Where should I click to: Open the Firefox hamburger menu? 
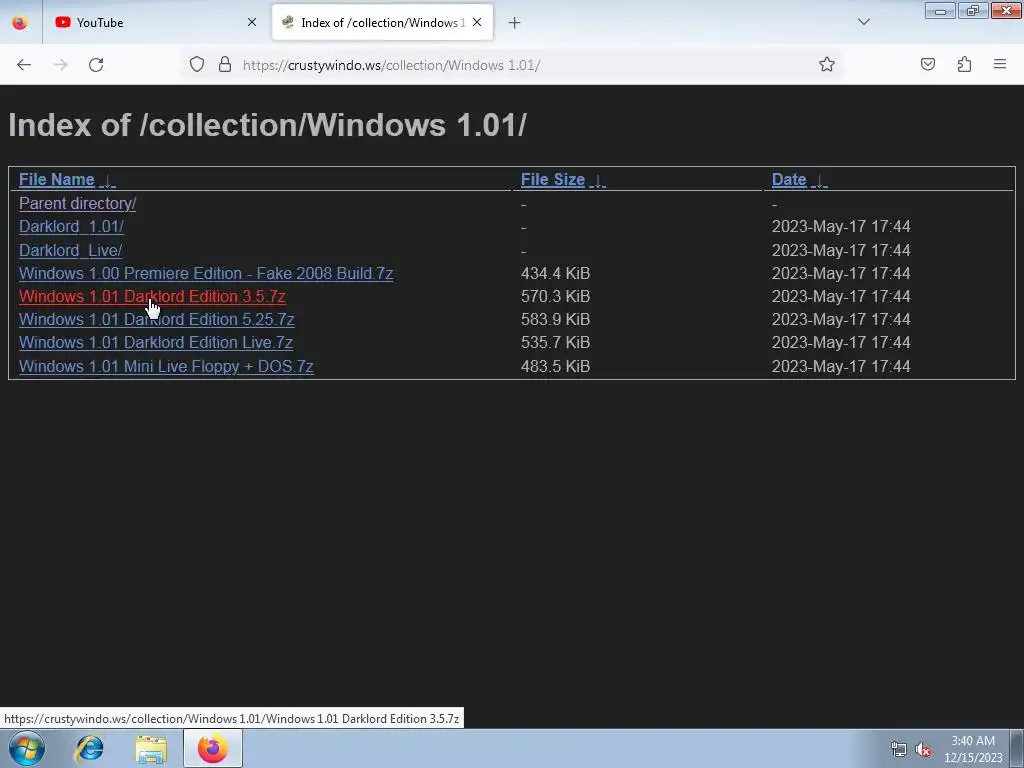coord(1000,64)
